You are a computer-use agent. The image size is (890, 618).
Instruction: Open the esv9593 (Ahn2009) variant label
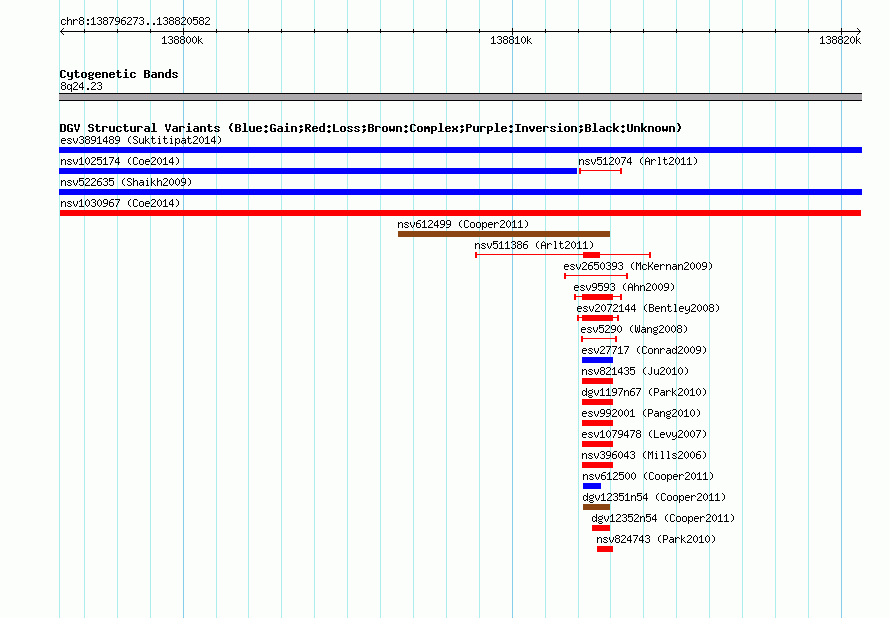click(624, 287)
